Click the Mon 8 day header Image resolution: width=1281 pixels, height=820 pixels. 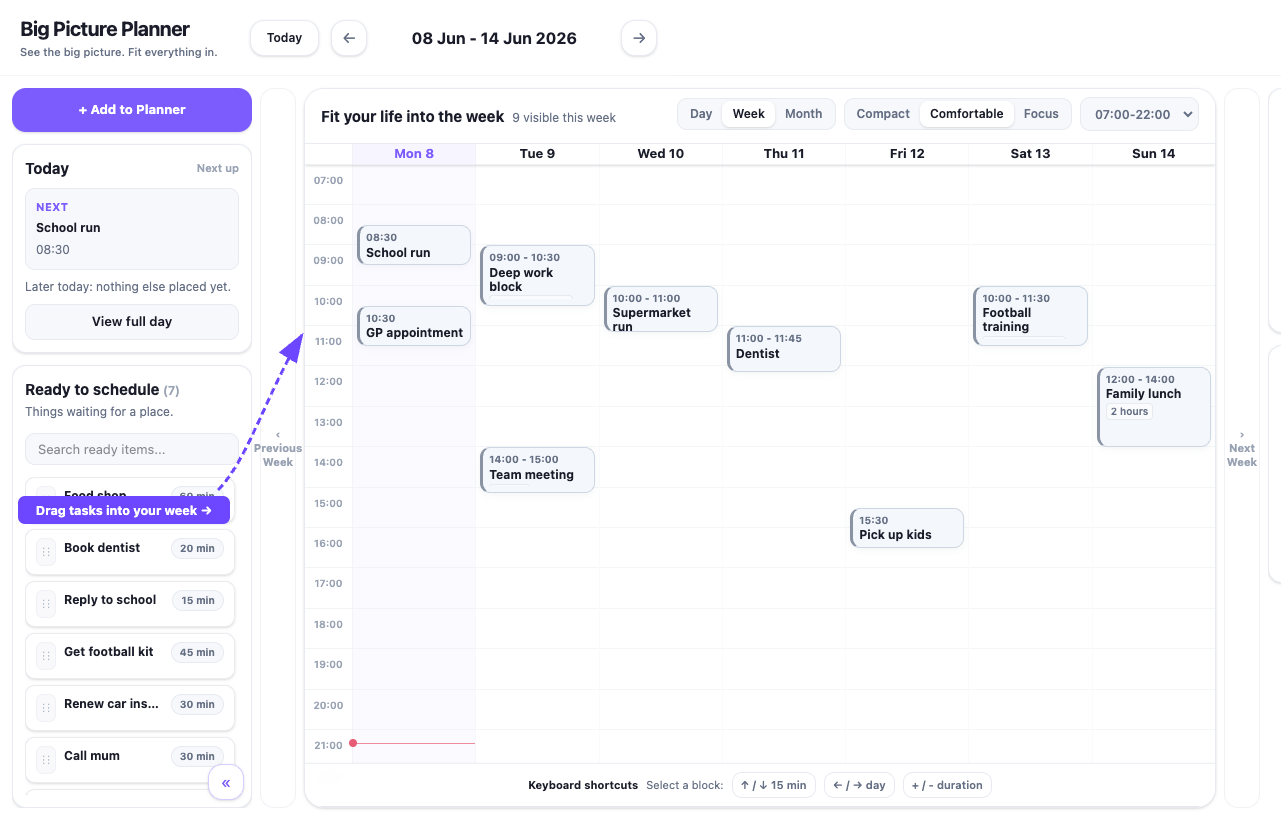coord(414,154)
